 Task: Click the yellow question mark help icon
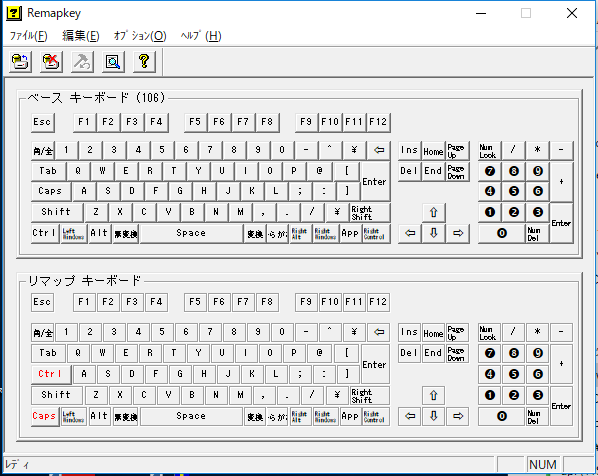tap(144, 61)
